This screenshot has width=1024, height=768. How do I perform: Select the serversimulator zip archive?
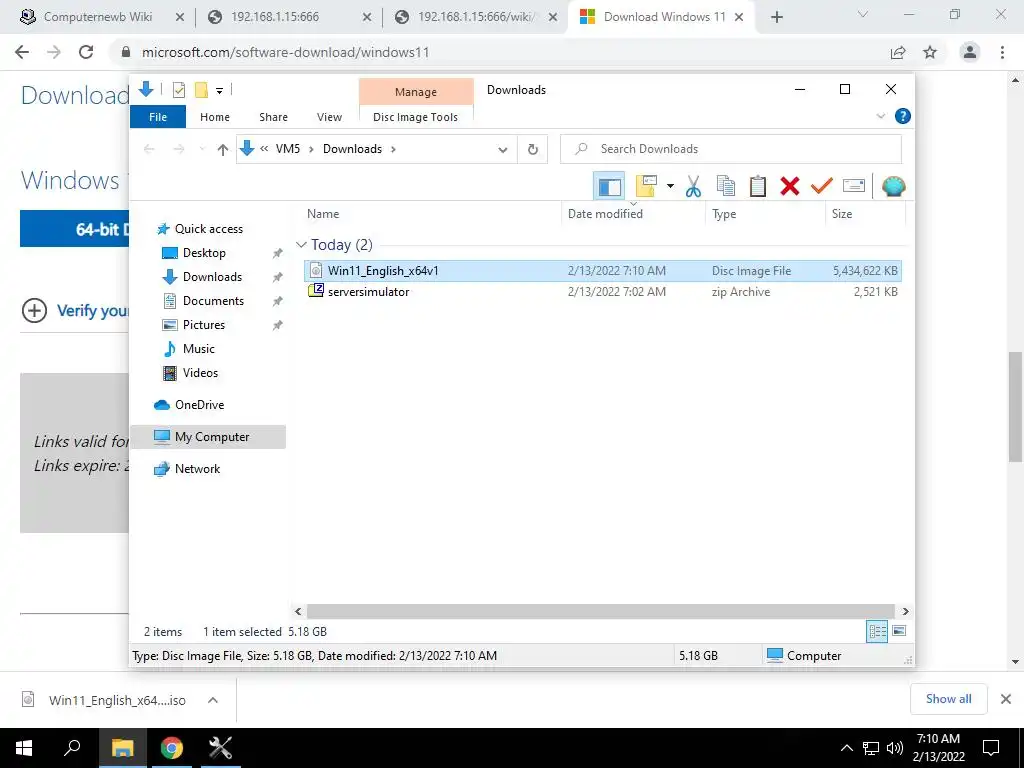[x=602, y=292]
